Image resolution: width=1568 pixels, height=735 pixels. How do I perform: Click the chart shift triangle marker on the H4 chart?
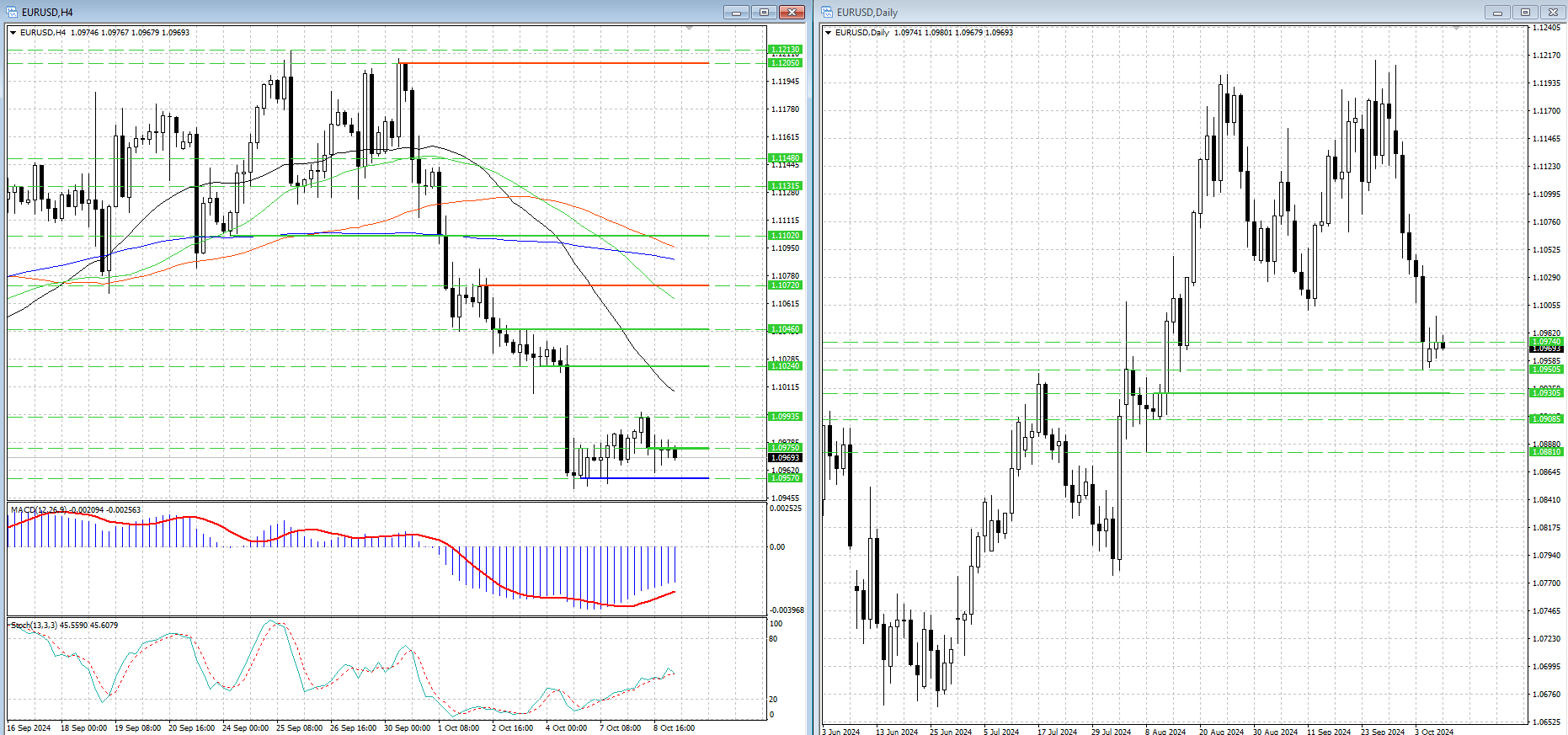(690, 29)
